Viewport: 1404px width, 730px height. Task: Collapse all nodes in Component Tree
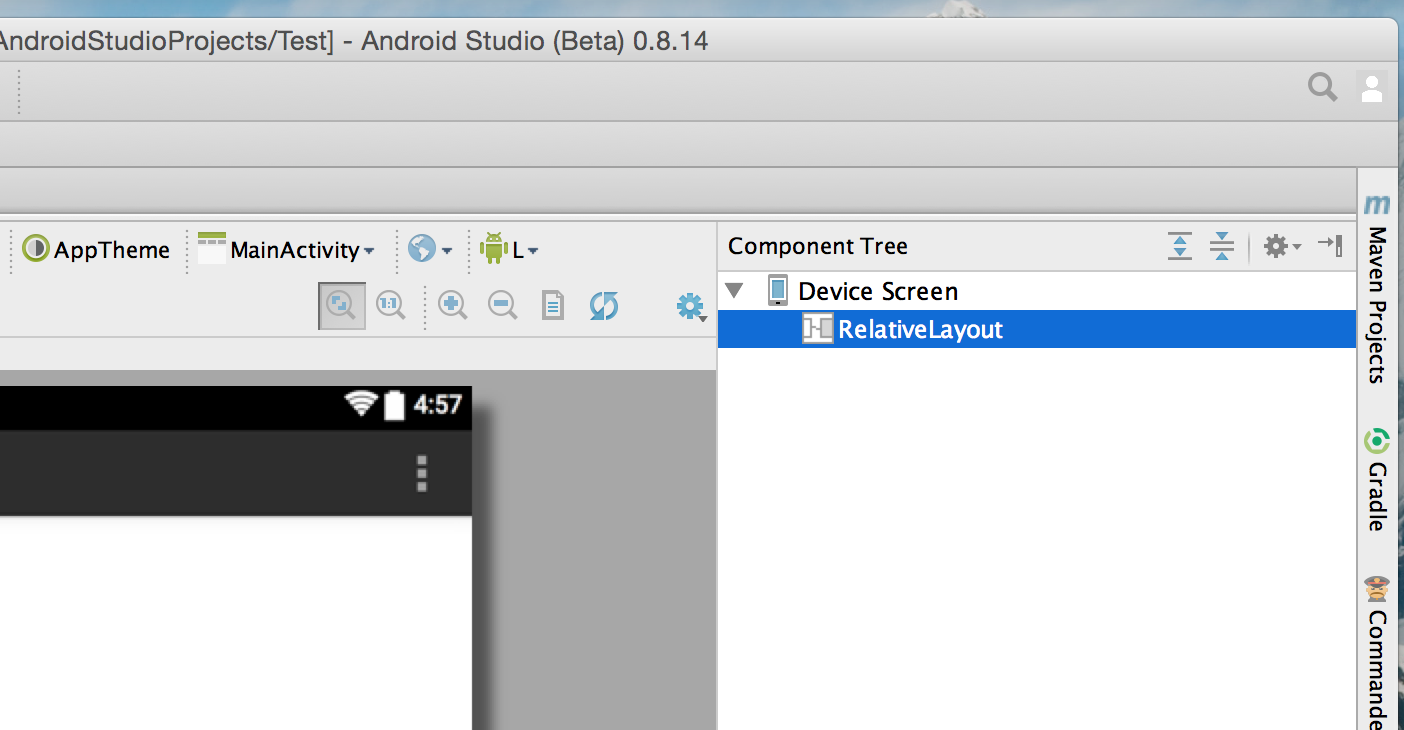[x=1221, y=246]
